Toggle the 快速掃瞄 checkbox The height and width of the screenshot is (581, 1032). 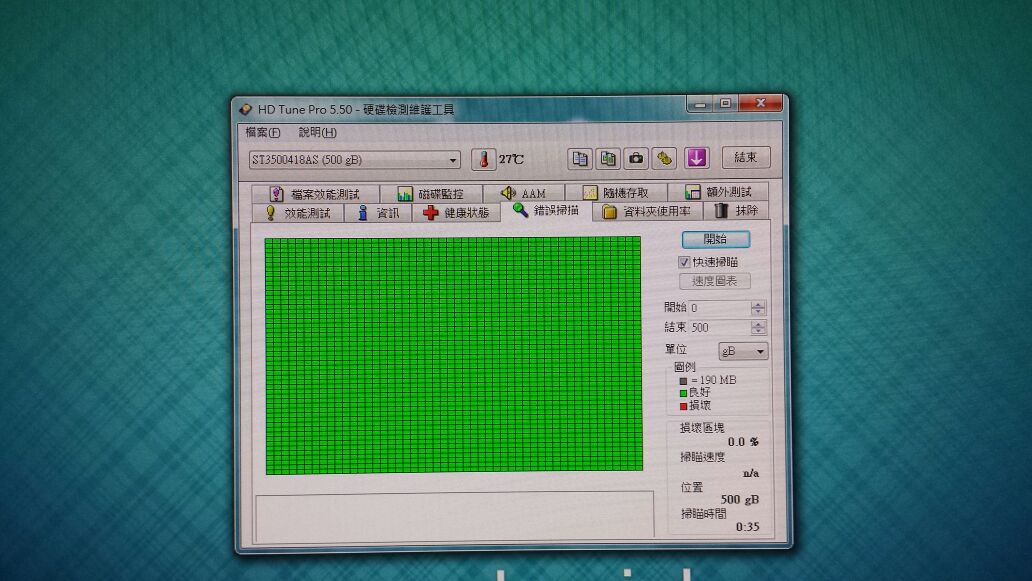tap(684, 262)
